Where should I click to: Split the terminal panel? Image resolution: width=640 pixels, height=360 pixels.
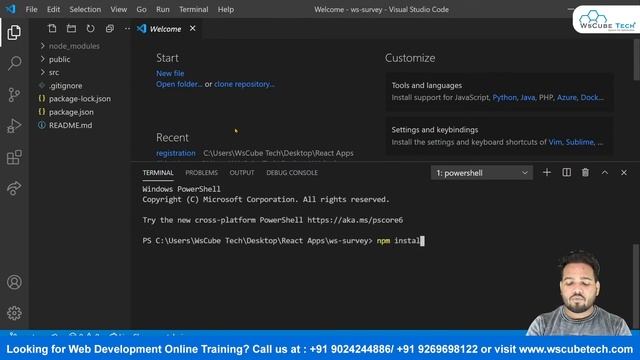(x=567, y=173)
